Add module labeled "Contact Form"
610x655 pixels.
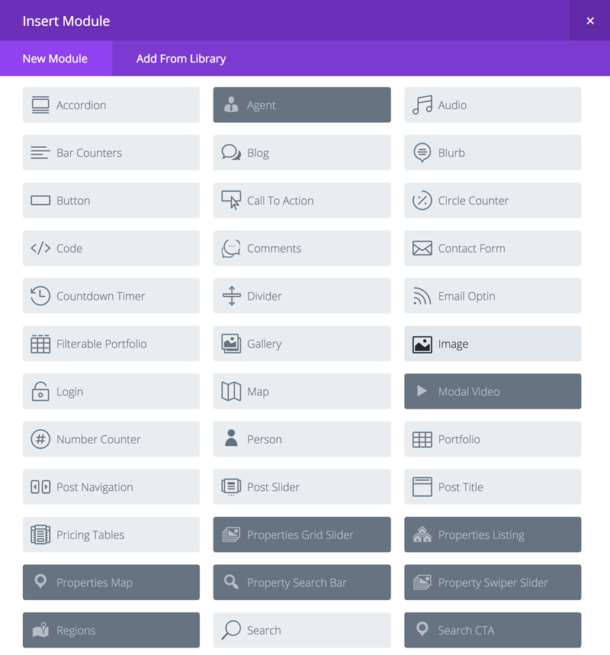point(493,248)
